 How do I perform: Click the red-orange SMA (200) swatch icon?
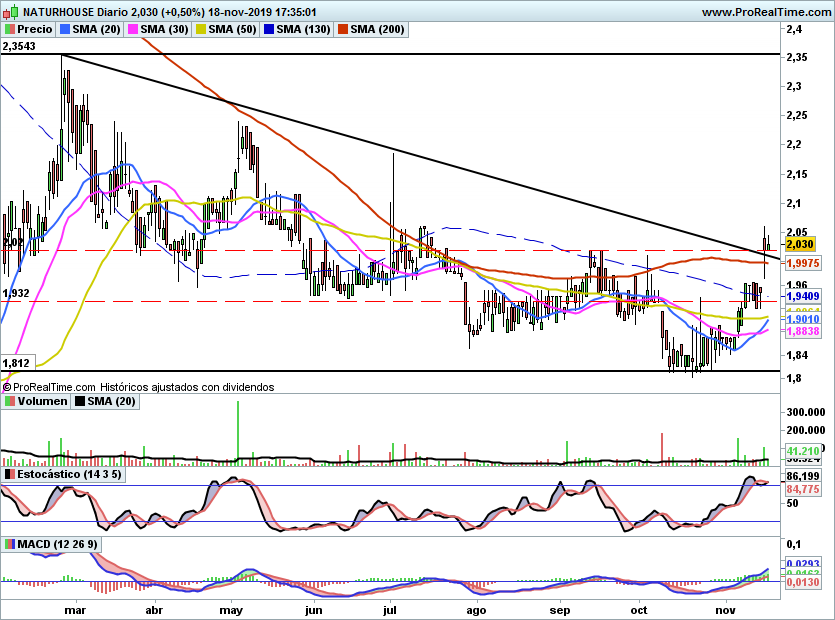click(341, 29)
